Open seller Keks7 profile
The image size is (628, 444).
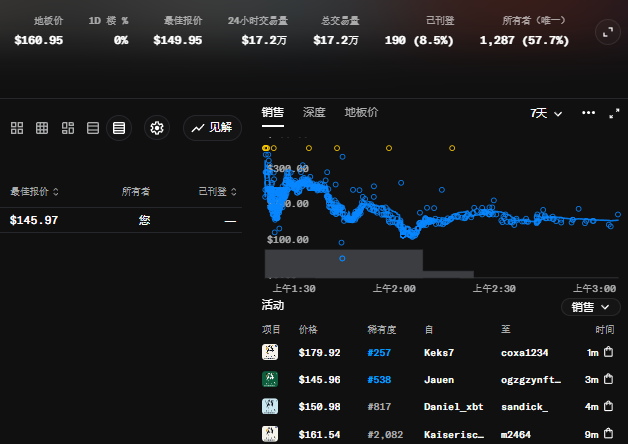[x=439, y=353]
